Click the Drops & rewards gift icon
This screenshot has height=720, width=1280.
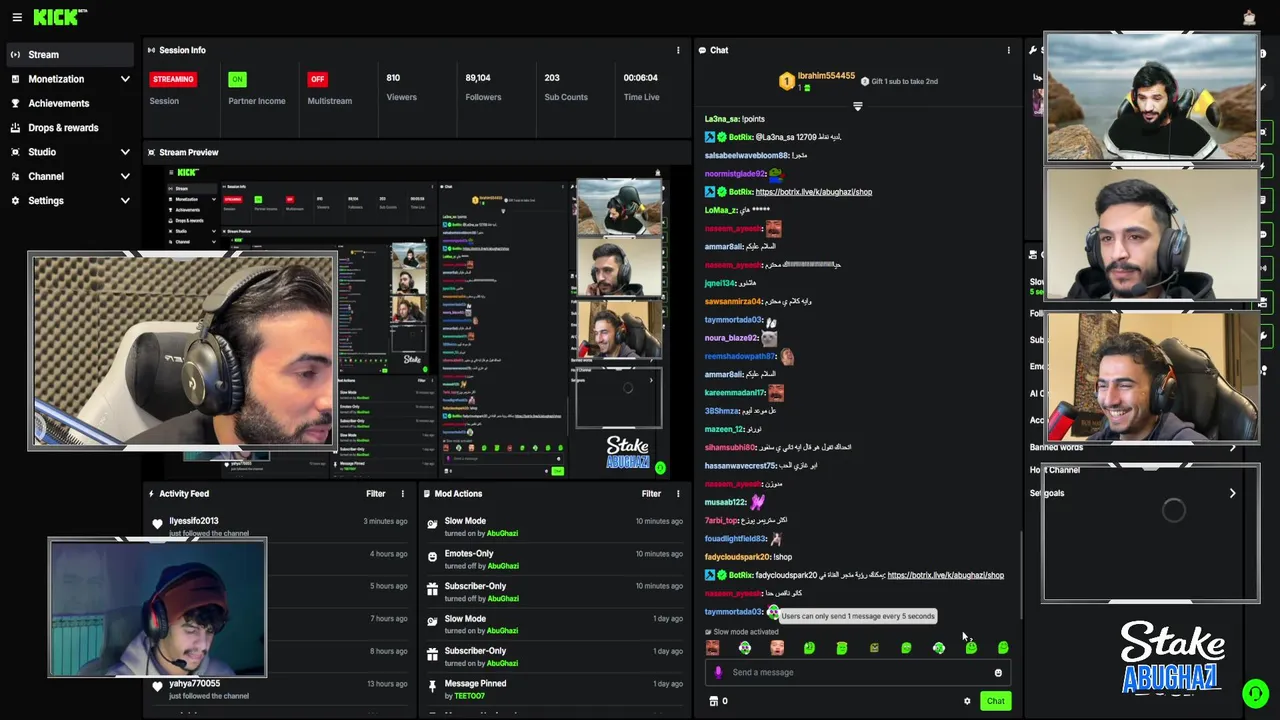pos(16,128)
